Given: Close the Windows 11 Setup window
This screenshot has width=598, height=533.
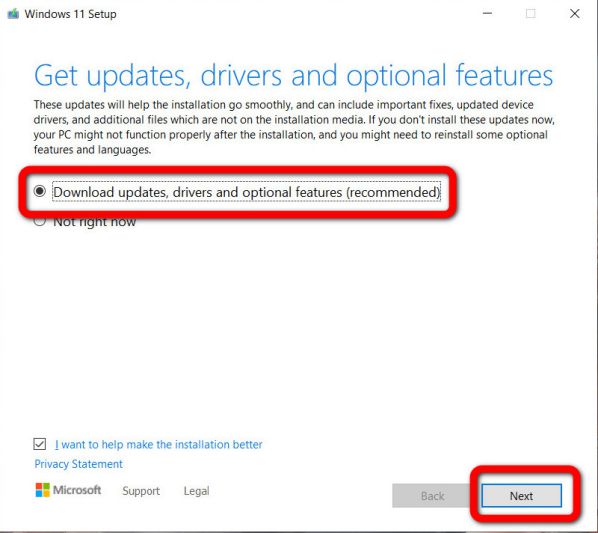Looking at the screenshot, I should [x=575, y=13].
